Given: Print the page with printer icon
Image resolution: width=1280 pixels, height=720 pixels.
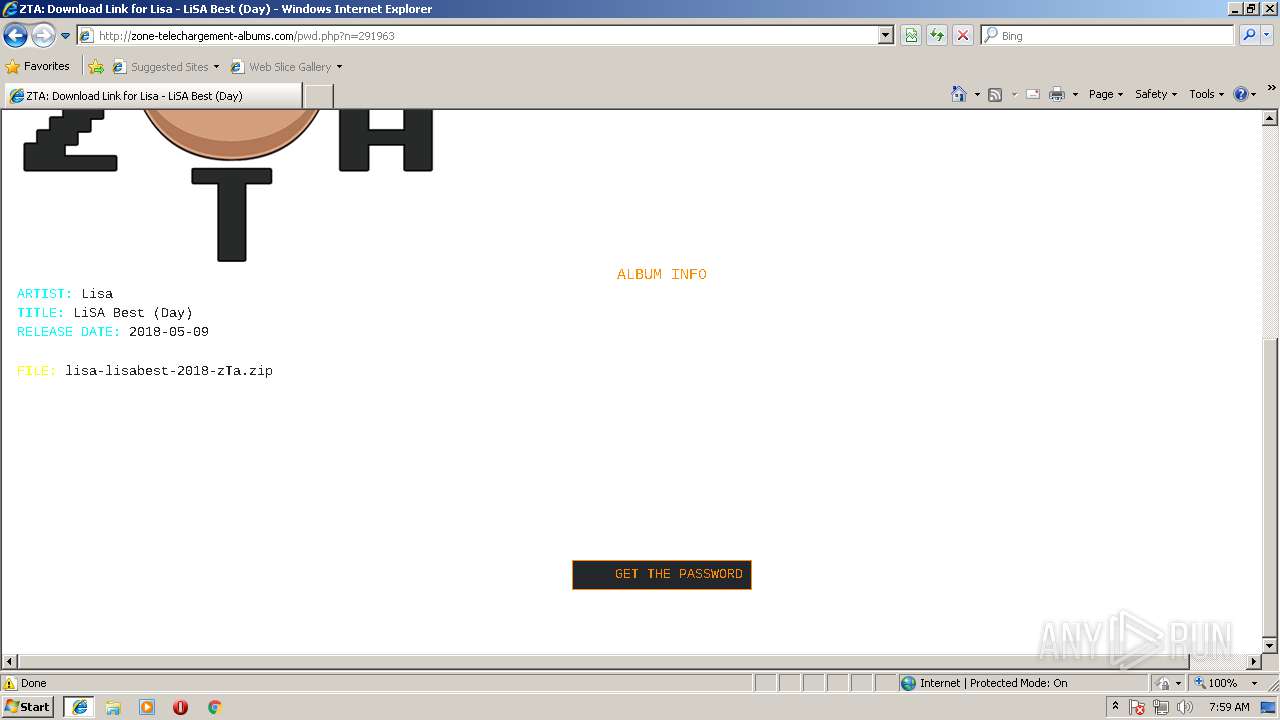Looking at the screenshot, I should (x=1057, y=94).
